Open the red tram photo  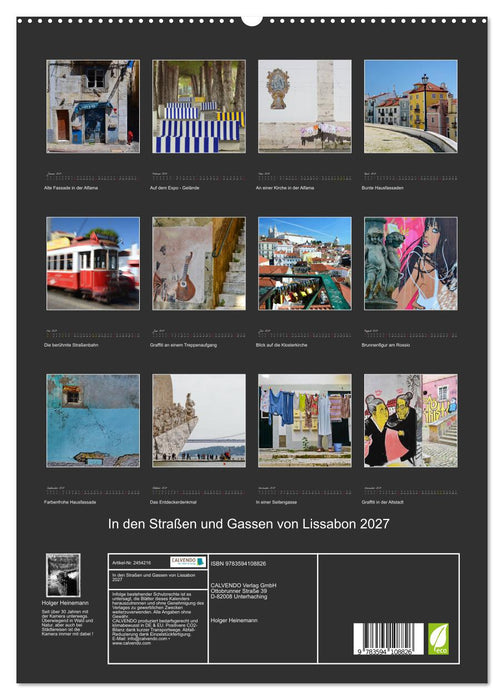click(93, 263)
